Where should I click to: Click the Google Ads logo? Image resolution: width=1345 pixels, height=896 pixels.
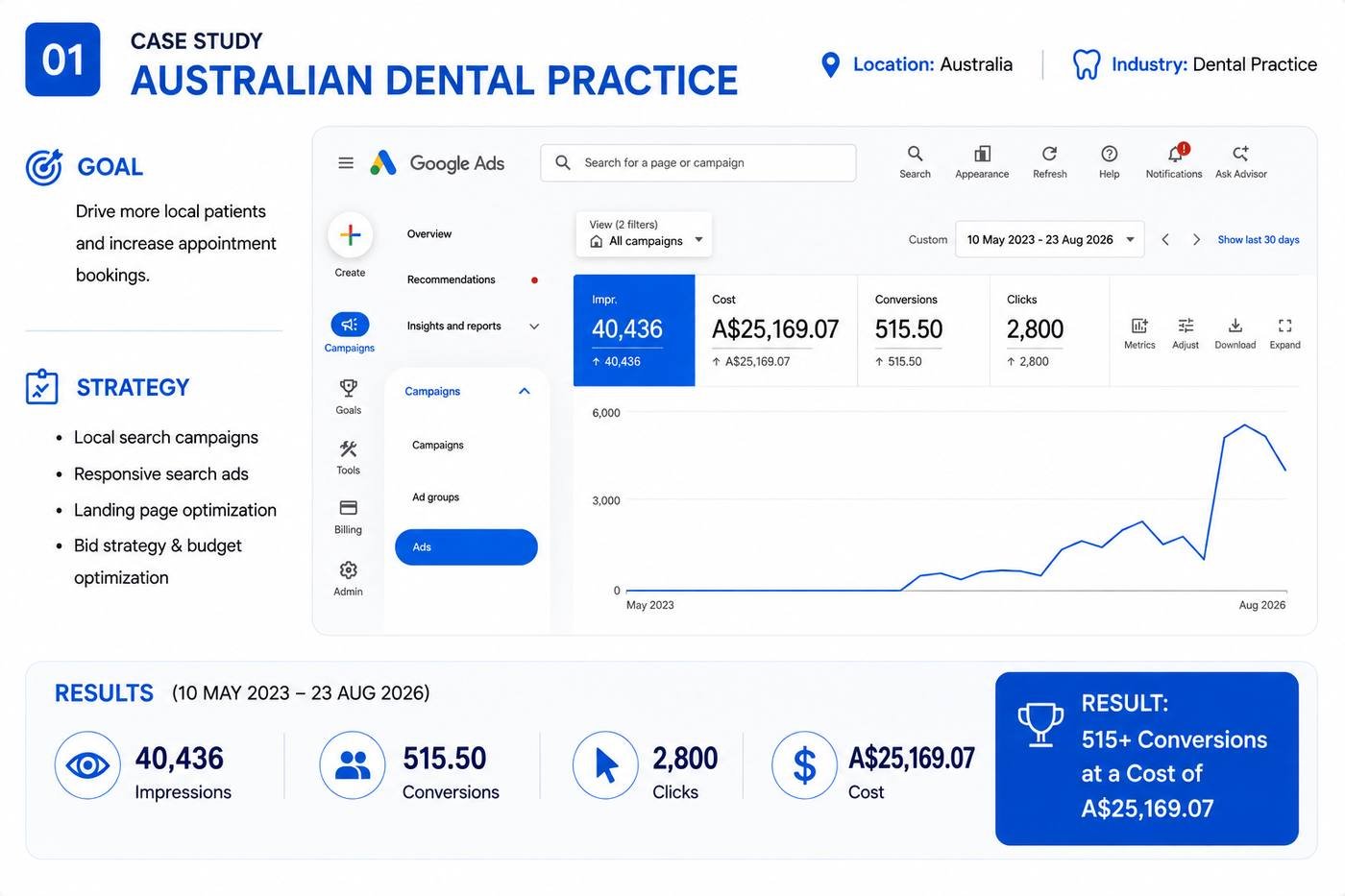click(437, 163)
